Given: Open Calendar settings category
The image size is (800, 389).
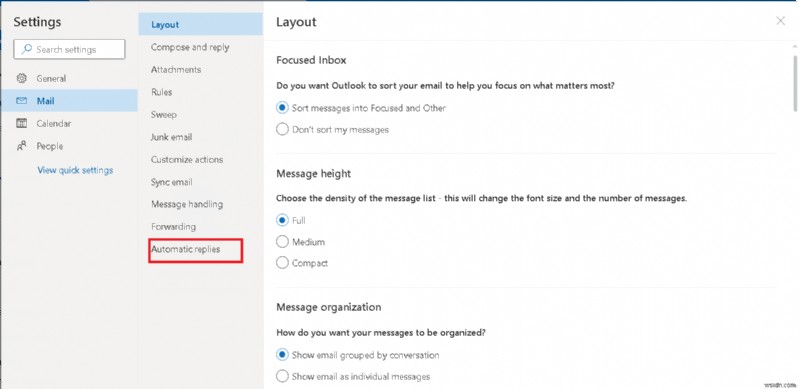Looking at the screenshot, I should point(69,124).
